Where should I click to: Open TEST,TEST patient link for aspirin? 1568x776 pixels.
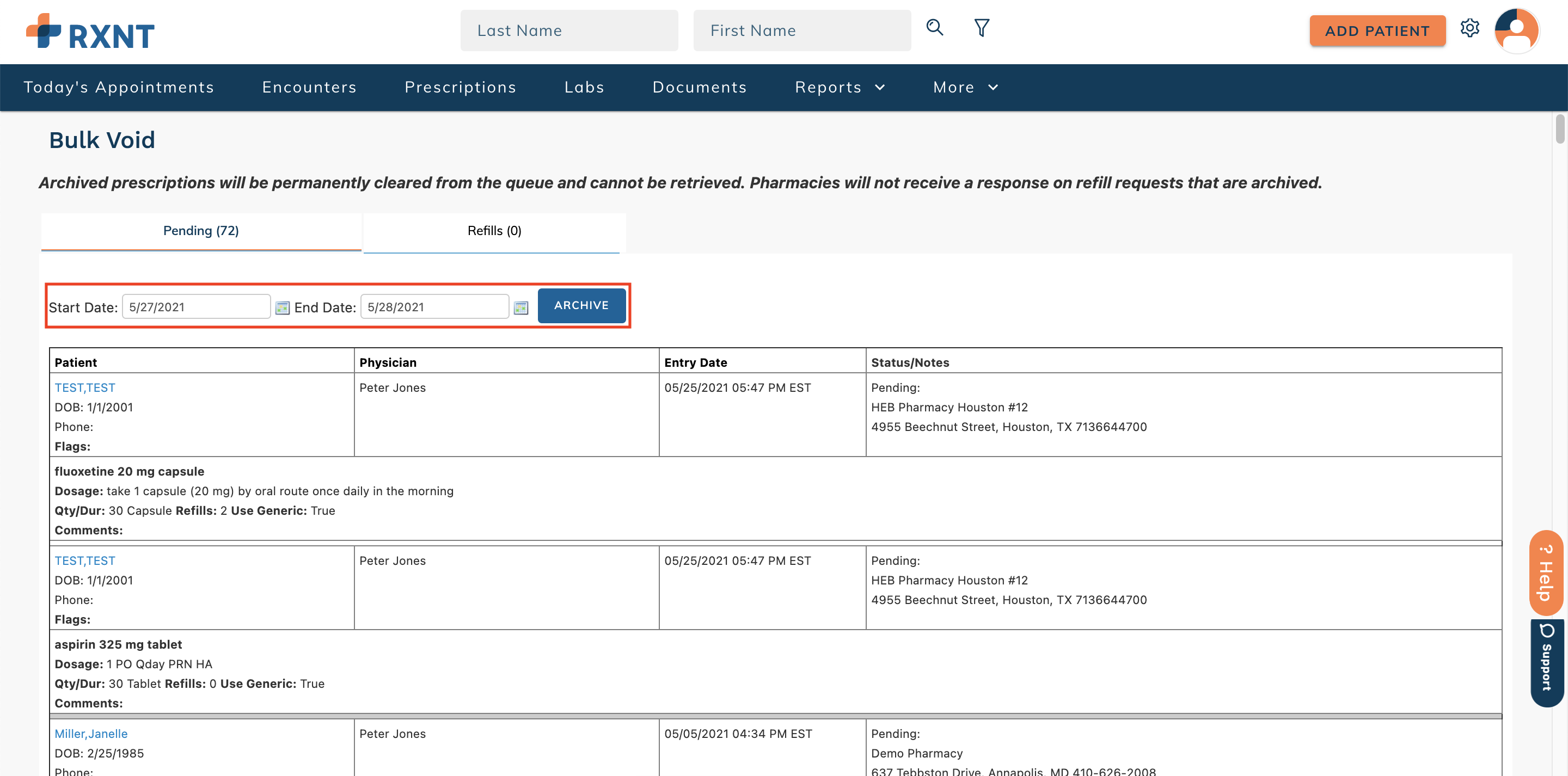click(84, 561)
